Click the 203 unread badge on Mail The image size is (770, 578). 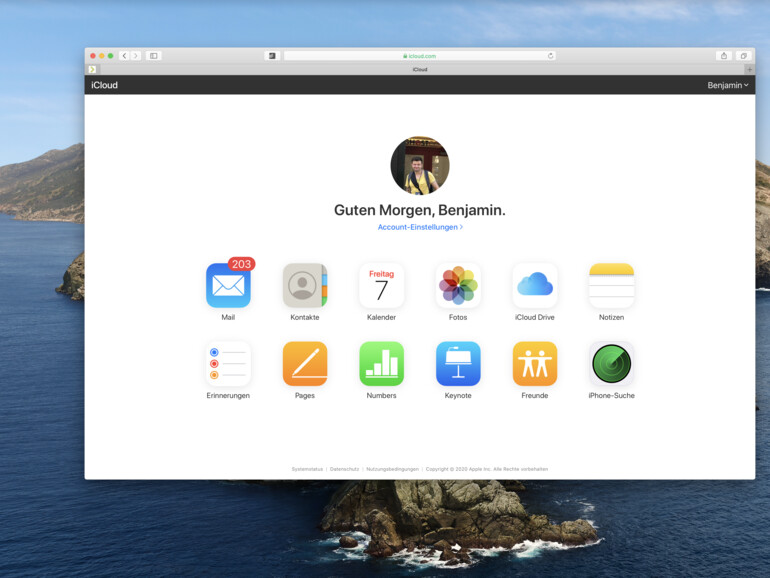click(x=241, y=264)
